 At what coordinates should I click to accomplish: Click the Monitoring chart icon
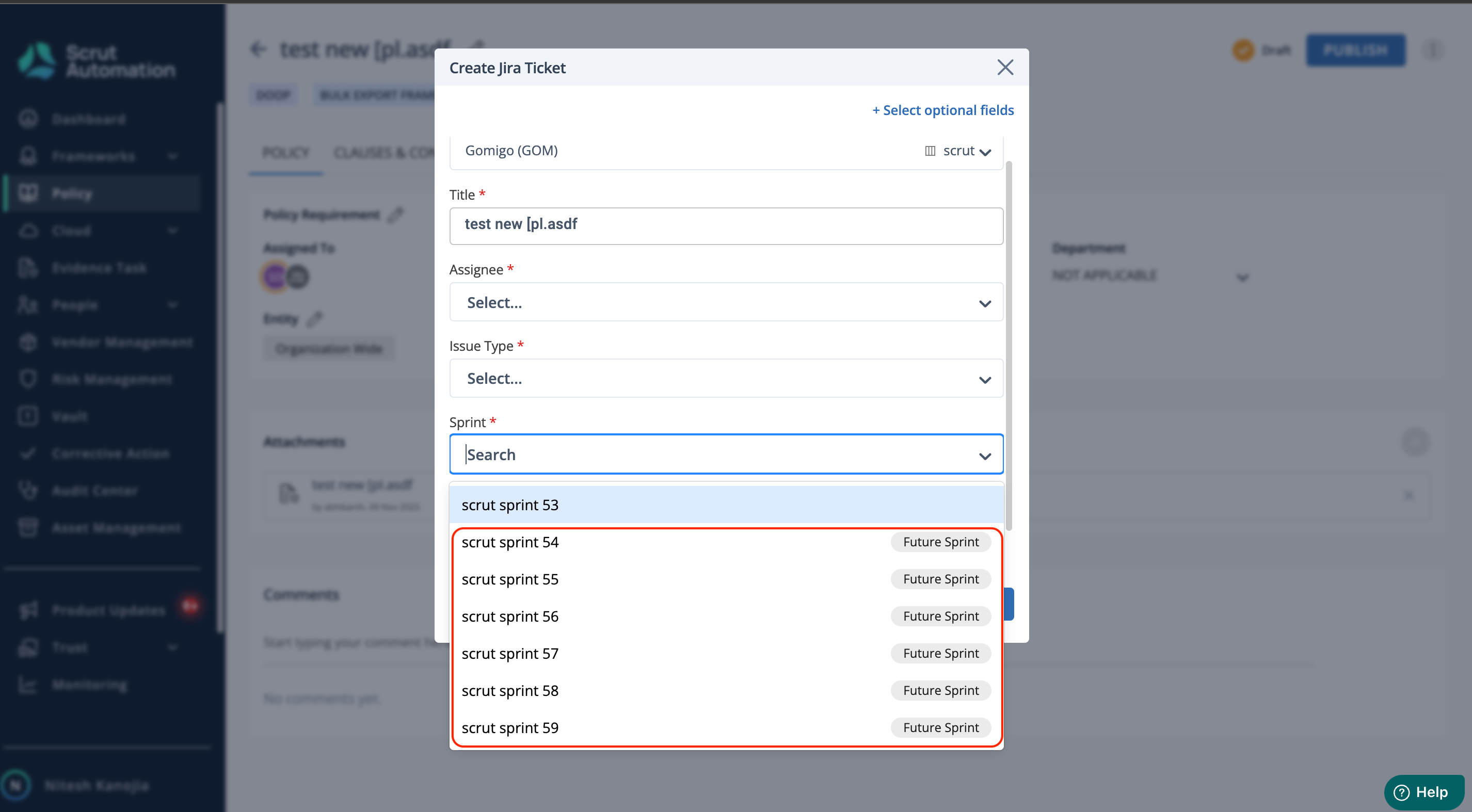[27, 684]
